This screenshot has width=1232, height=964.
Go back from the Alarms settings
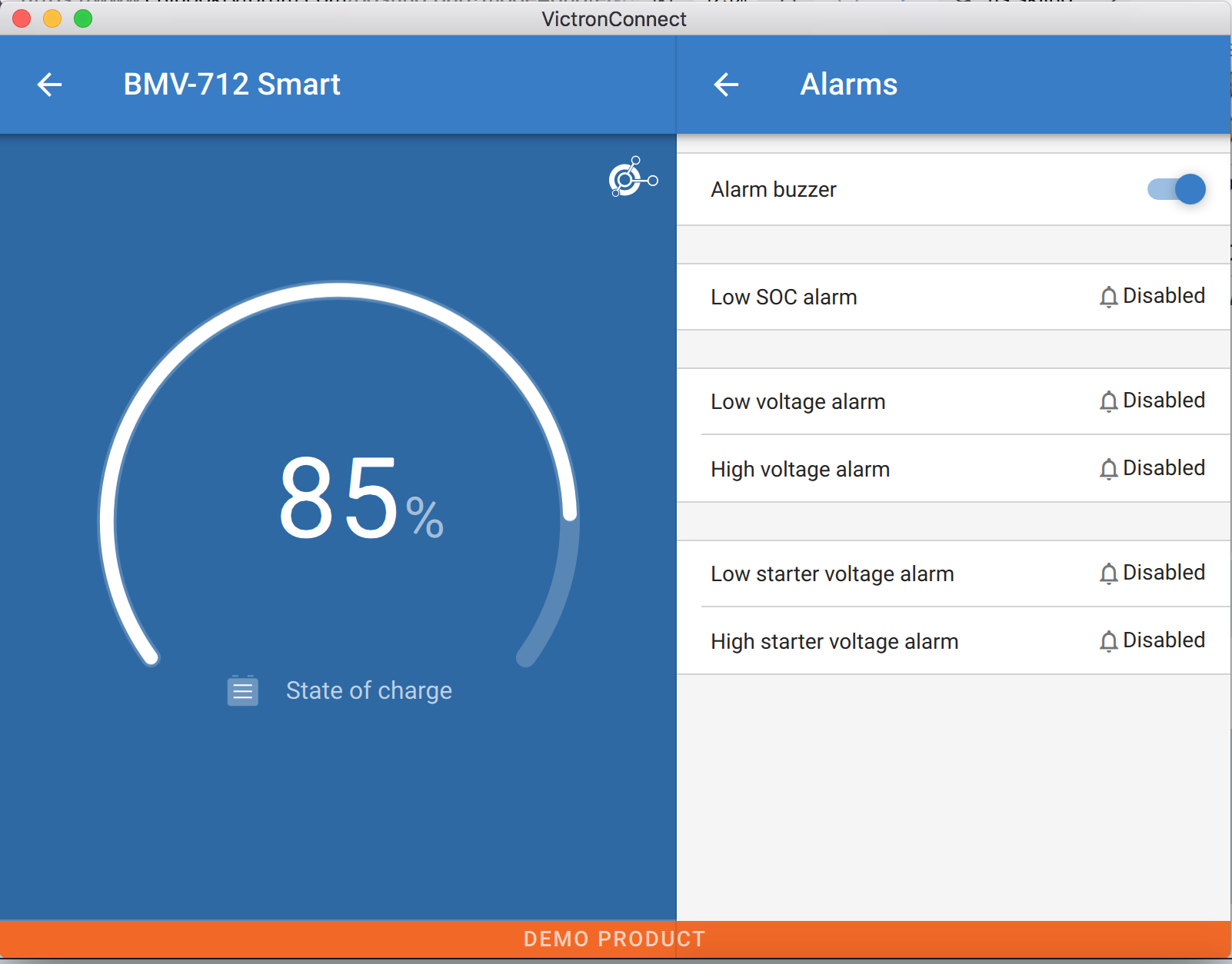(x=726, y=85)
